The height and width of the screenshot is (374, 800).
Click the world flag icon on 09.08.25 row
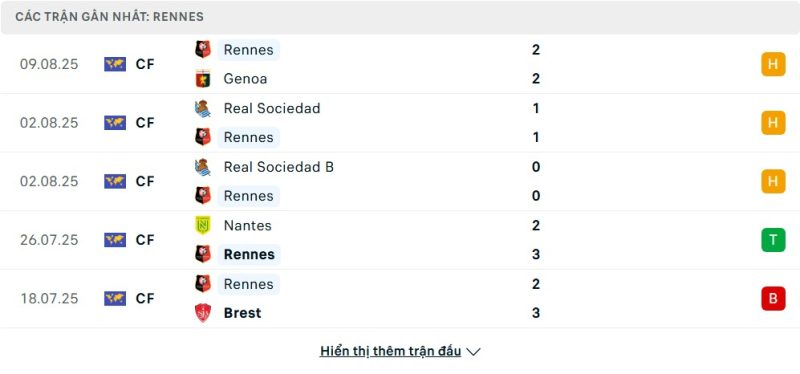tap(115, 64)
